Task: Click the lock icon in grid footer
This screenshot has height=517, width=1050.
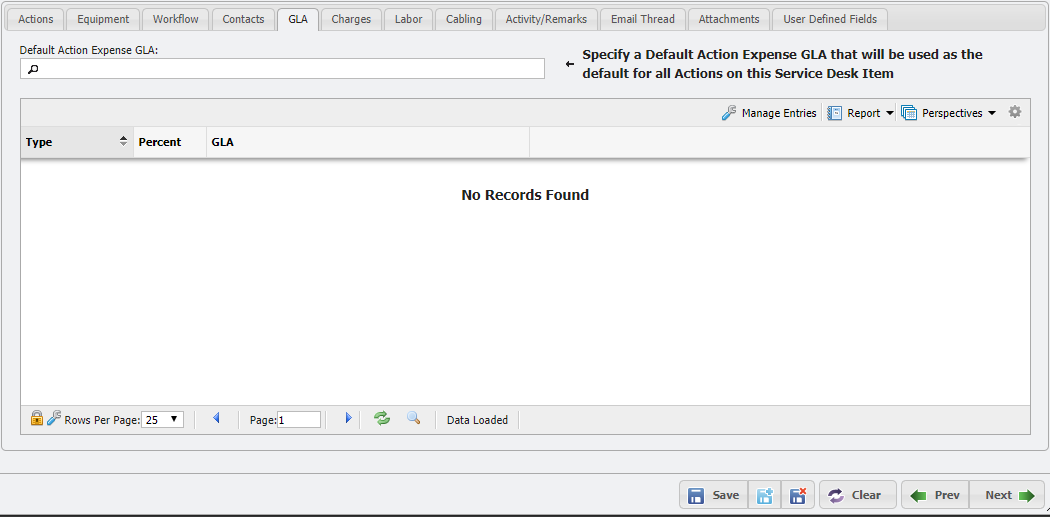Action: (x=37, y=419)
